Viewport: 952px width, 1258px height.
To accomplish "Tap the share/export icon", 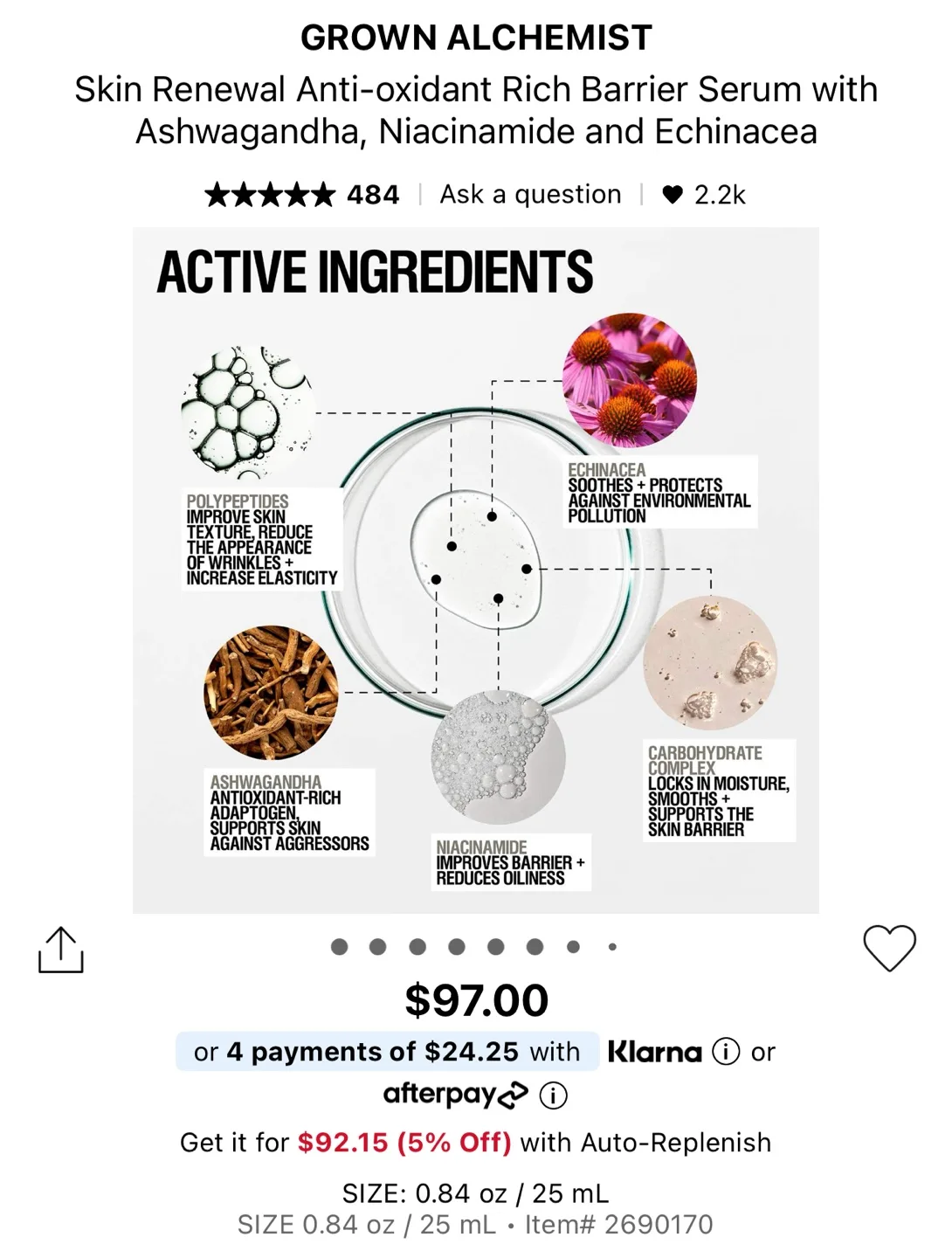I will tap(59, 948).
